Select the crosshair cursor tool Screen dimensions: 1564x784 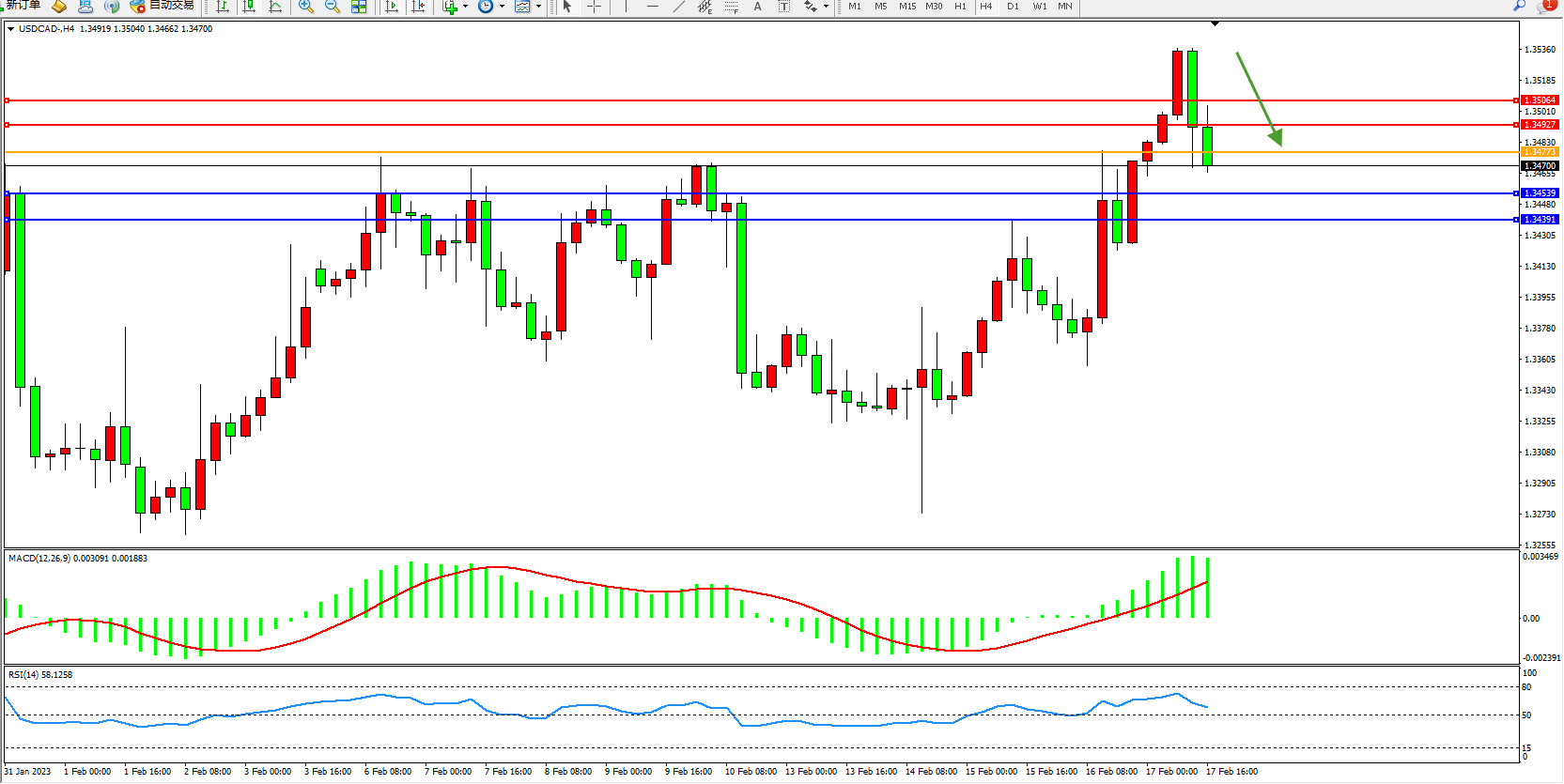[594, 7]
